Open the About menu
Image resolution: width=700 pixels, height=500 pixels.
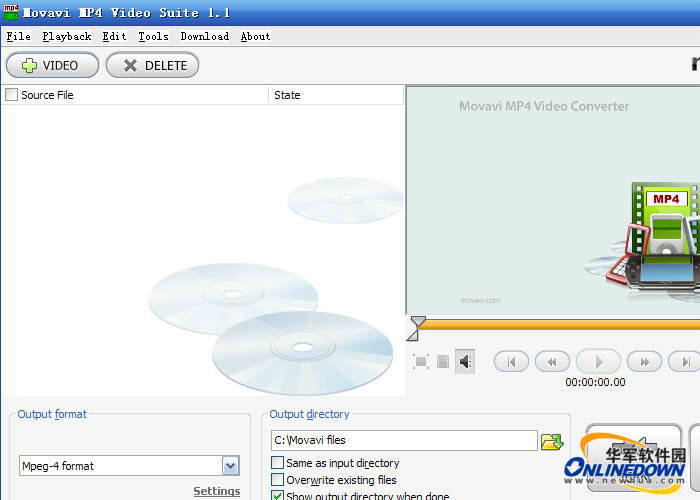pyautogui.click(x=255, y=37)
